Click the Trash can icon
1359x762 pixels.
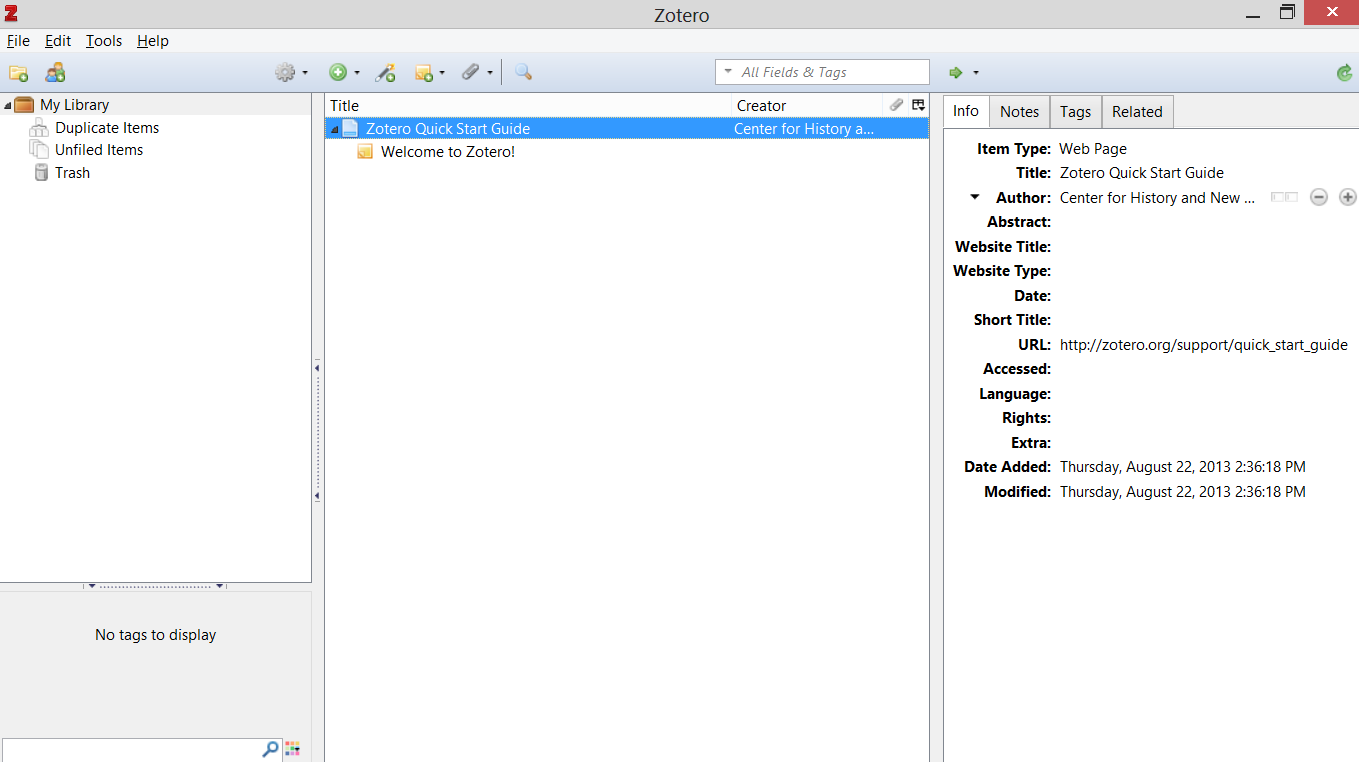(41, 172)
